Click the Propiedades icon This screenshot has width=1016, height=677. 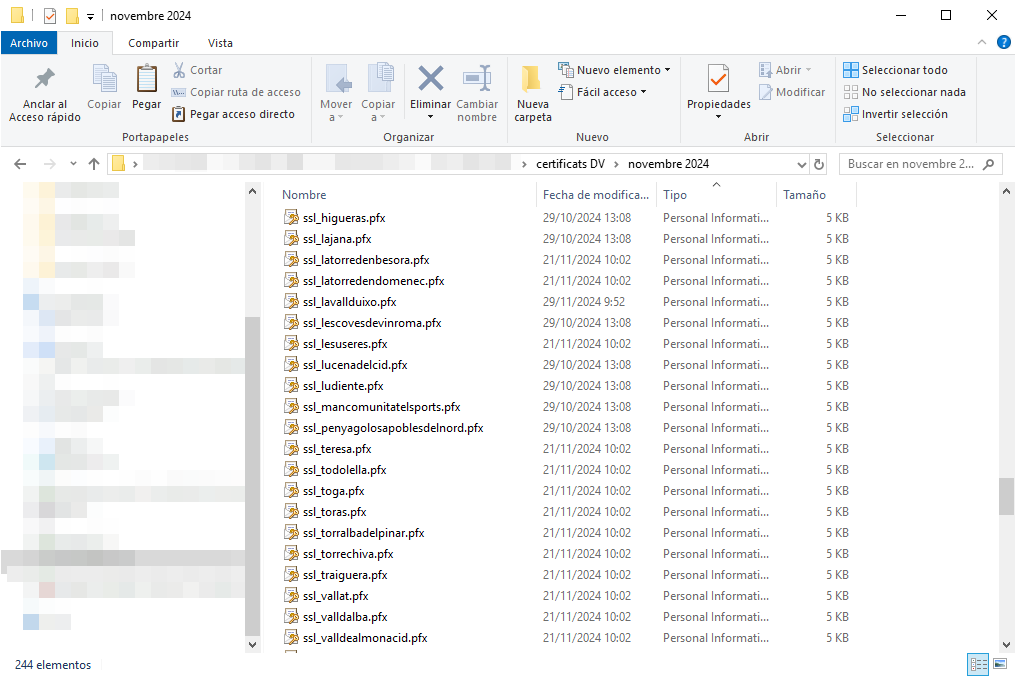719,80
